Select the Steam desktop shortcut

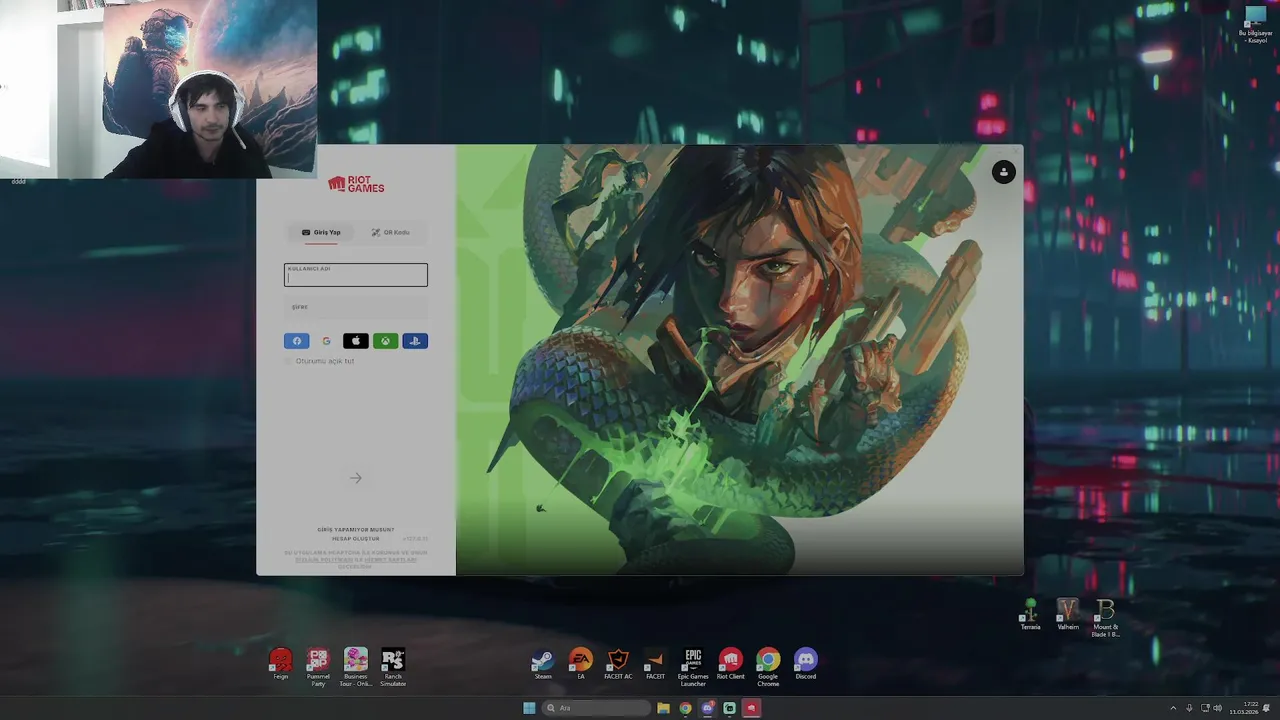pos(543,665)
